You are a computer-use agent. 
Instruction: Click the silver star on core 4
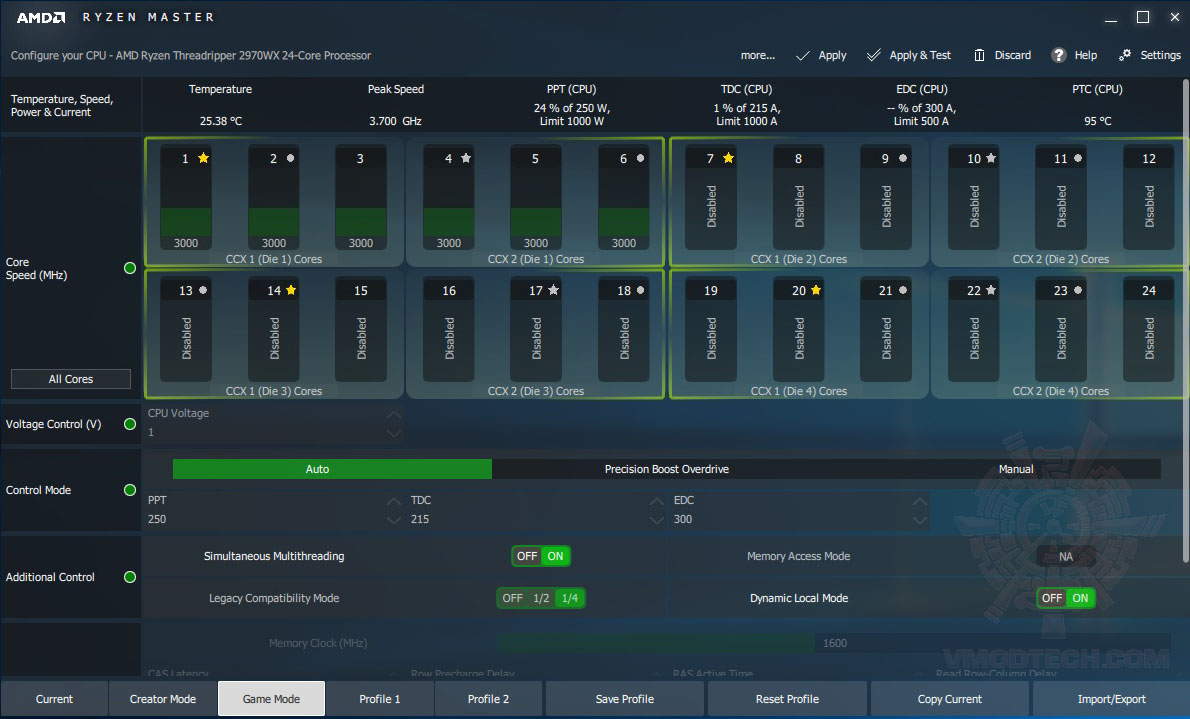coord(466,158)
